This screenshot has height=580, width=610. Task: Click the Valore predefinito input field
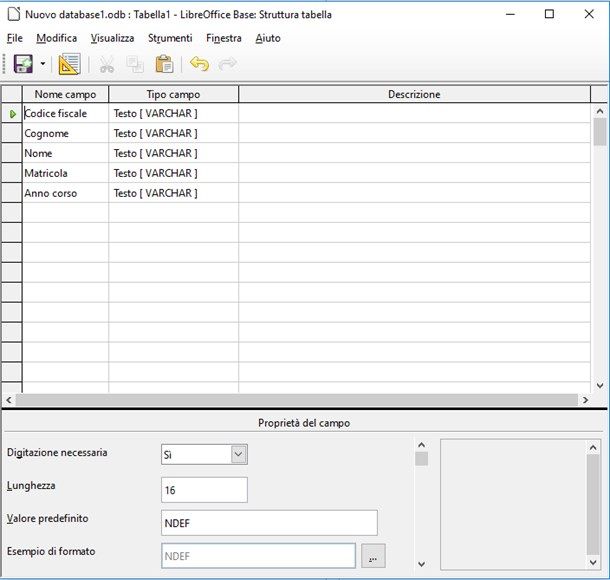[269, 523]
